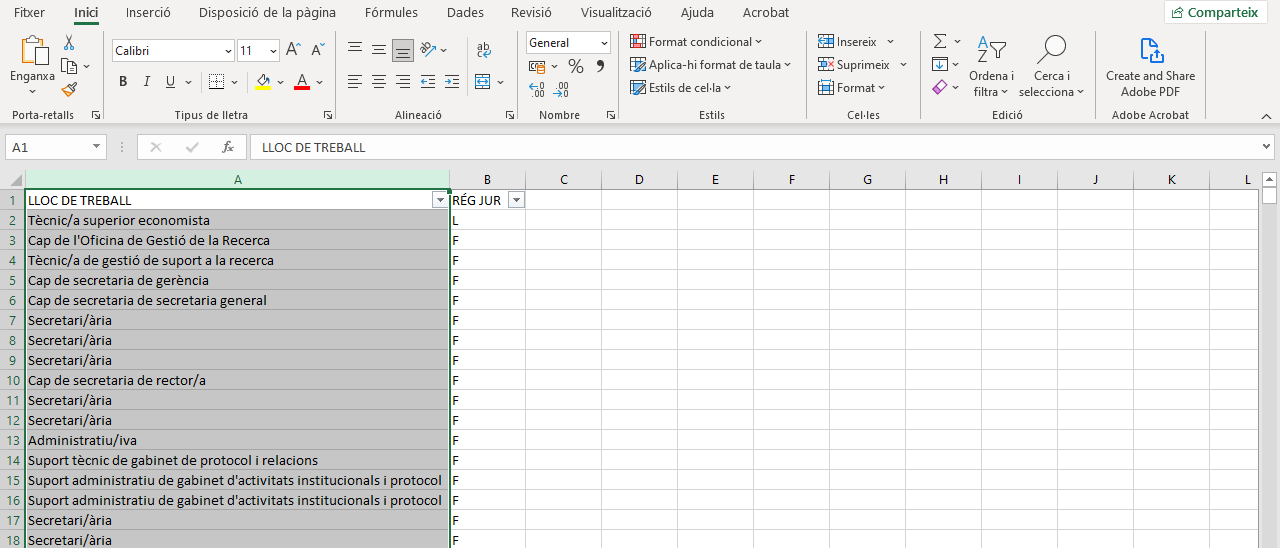This screenshot has width=1280, height=548.
Task: Click the AutoSum sigma icon
Action: coord(939,41)
